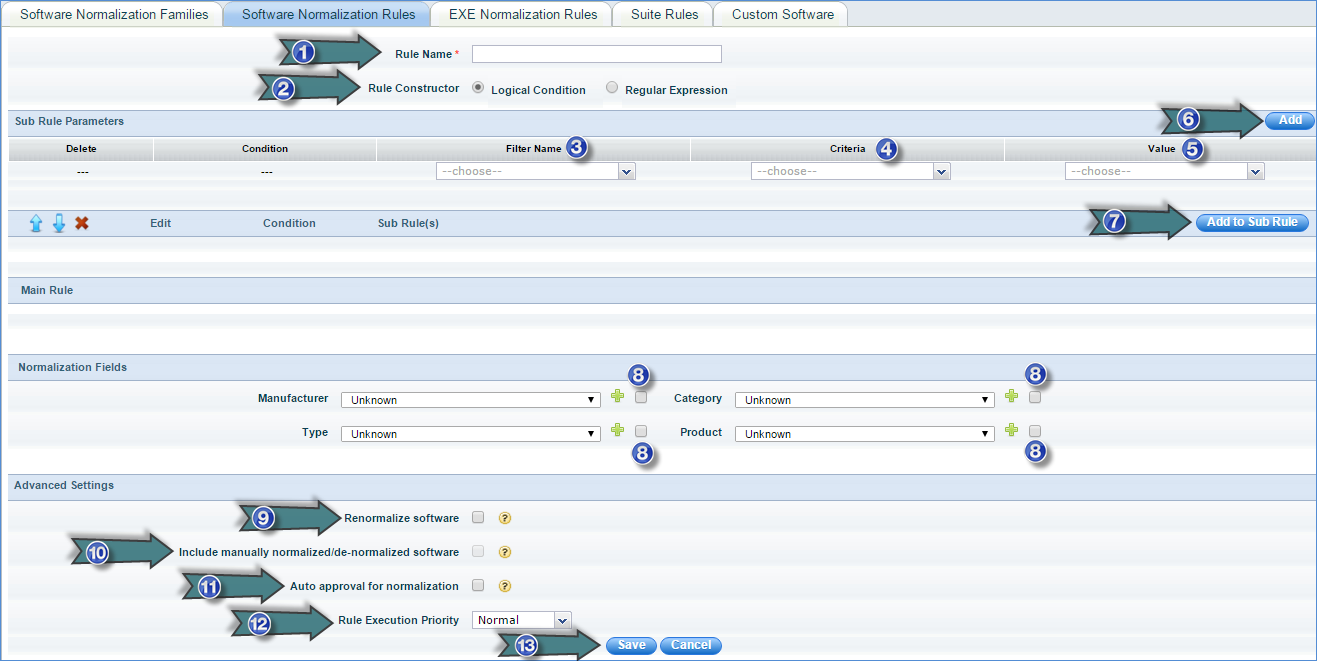Viewport: 1317px width, 661px height.
Task: Select the Regular Expression radio button
Action: [612, 88]
